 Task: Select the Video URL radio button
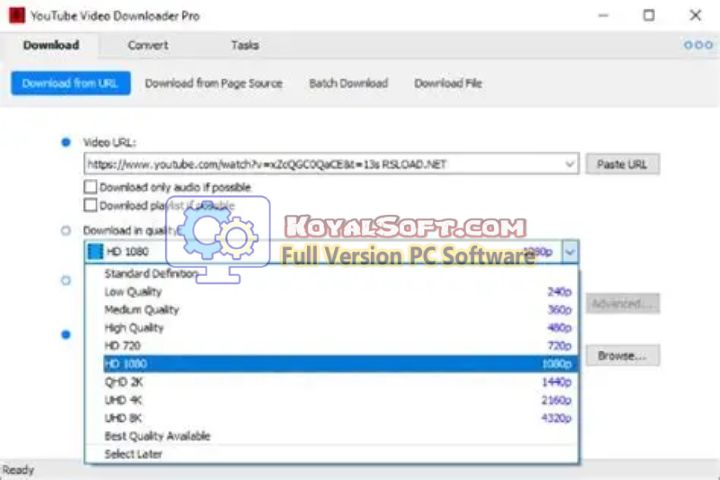pos(66,142)
